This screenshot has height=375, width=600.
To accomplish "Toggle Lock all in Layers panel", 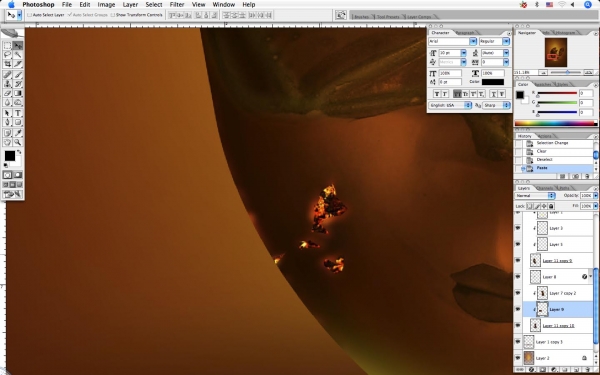I will coord(551,206).
